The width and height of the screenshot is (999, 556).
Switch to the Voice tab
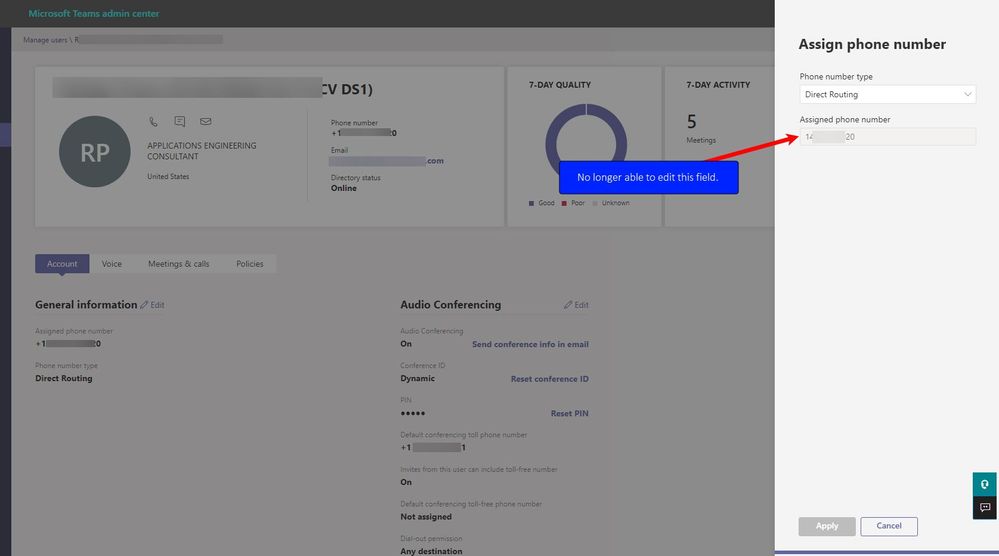(111, 264)
